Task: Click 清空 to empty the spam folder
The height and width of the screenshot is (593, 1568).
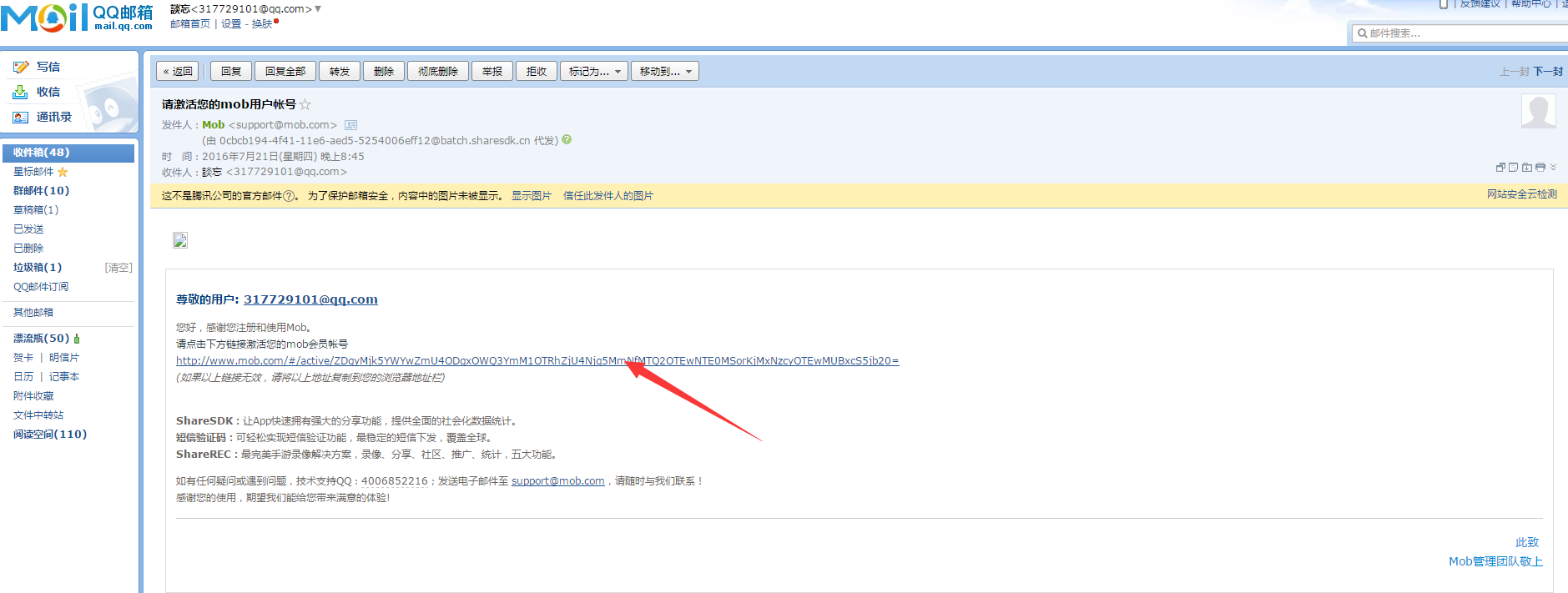Action: click(x=118, y=268)
